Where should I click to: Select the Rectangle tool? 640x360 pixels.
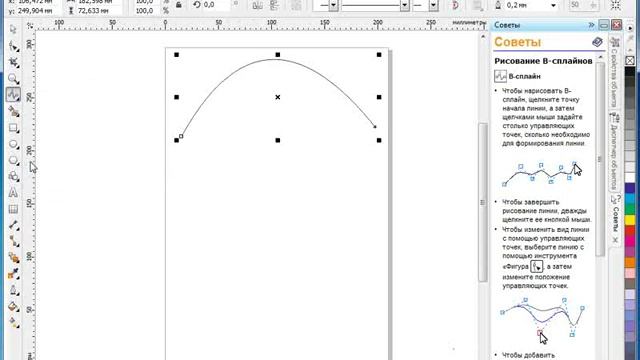point(13,128)
